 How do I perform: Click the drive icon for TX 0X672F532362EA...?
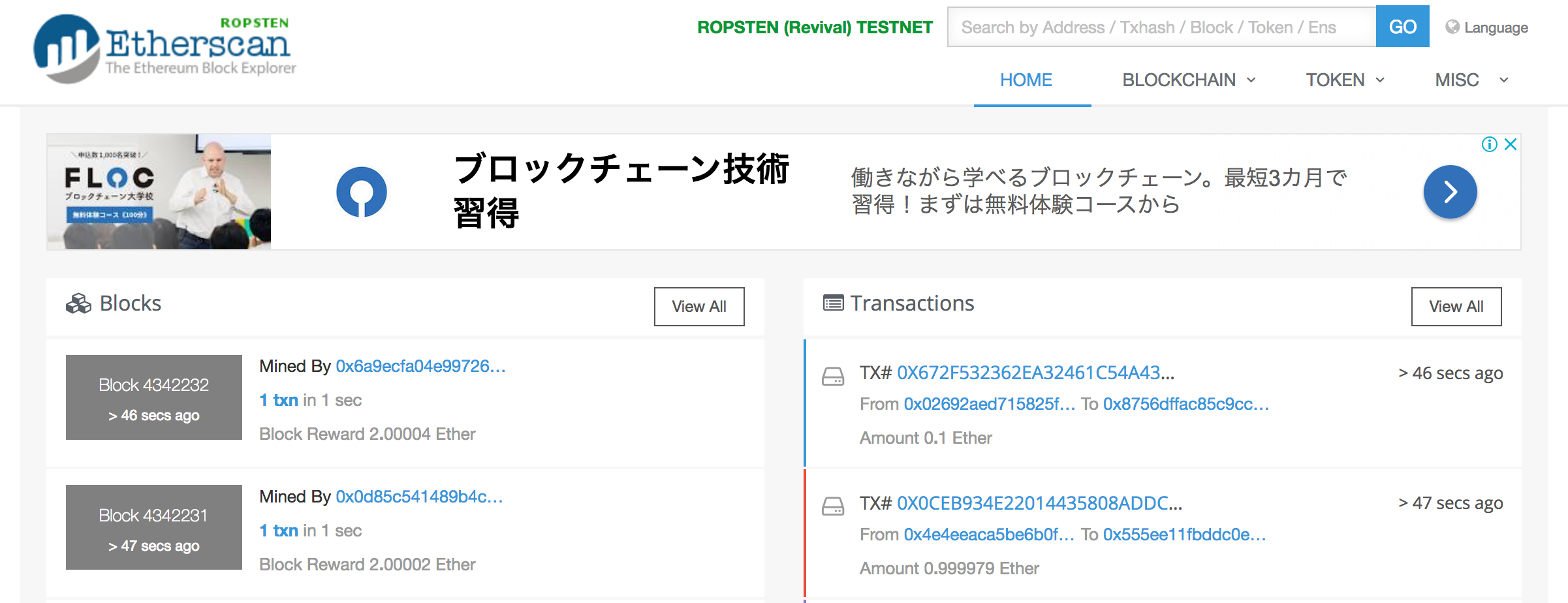[x=833, y=377]
